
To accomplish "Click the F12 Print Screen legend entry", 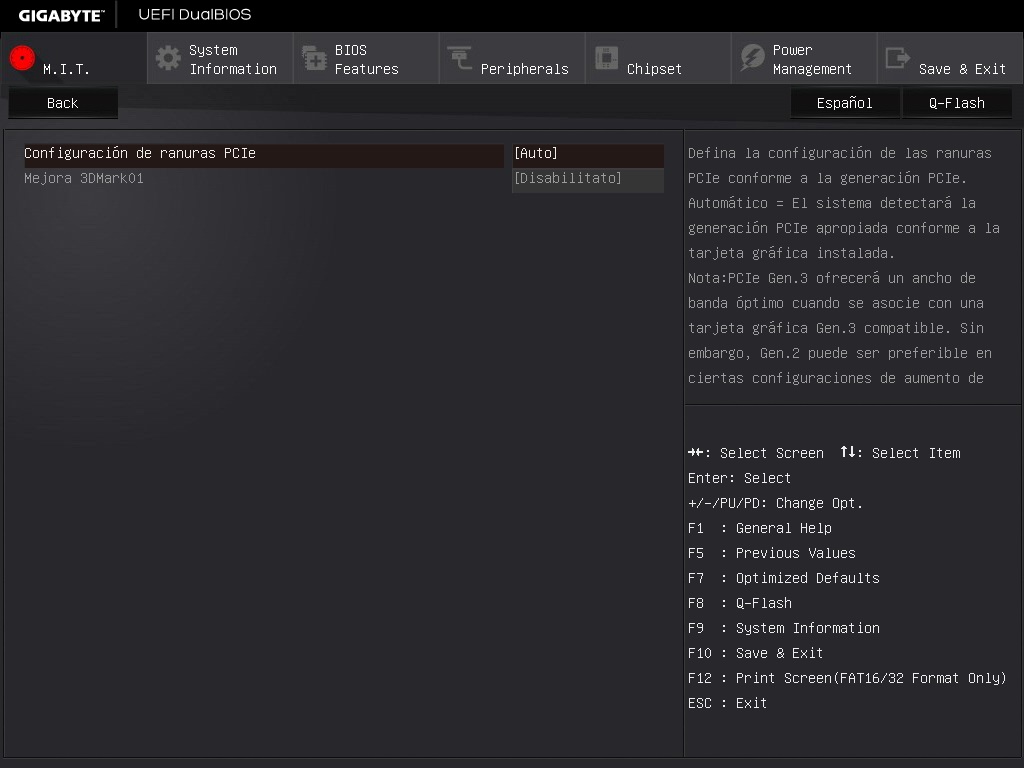I will (846, 678).
